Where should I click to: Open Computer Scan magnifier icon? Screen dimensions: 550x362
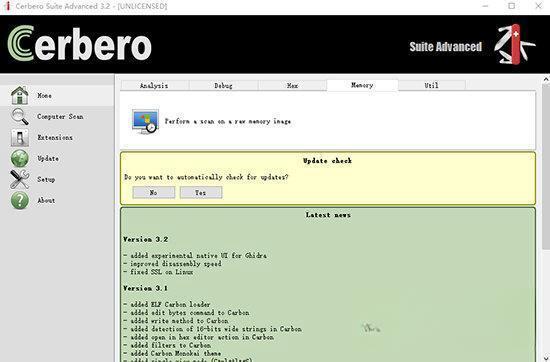pyautogui.click(x=20, y=116)
